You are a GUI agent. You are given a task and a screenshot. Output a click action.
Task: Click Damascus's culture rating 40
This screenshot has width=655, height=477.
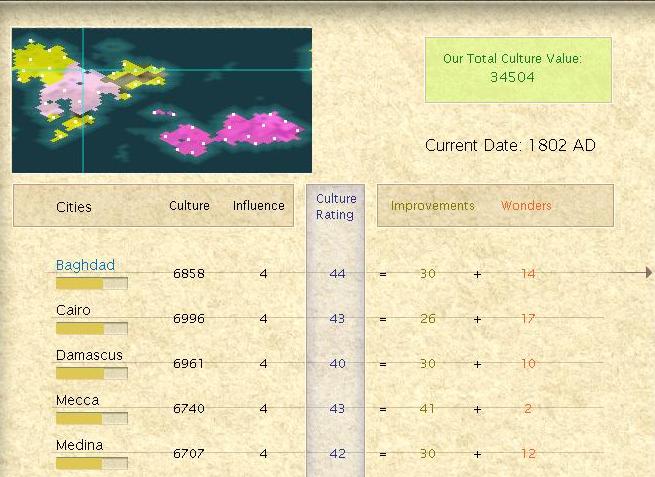click(x=337, y=363)
